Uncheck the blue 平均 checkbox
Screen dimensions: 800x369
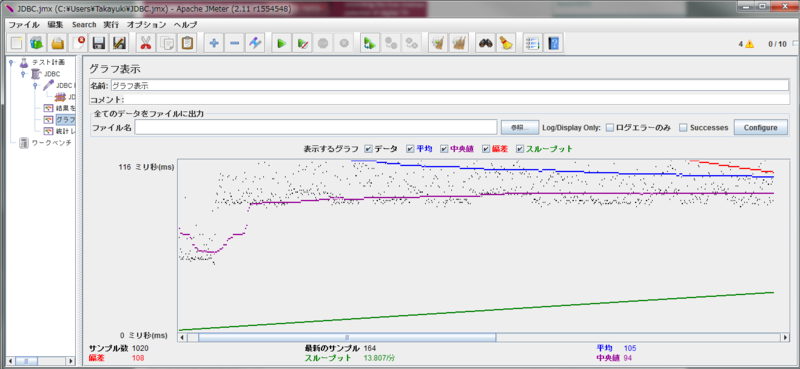click(x=410, y=149)
